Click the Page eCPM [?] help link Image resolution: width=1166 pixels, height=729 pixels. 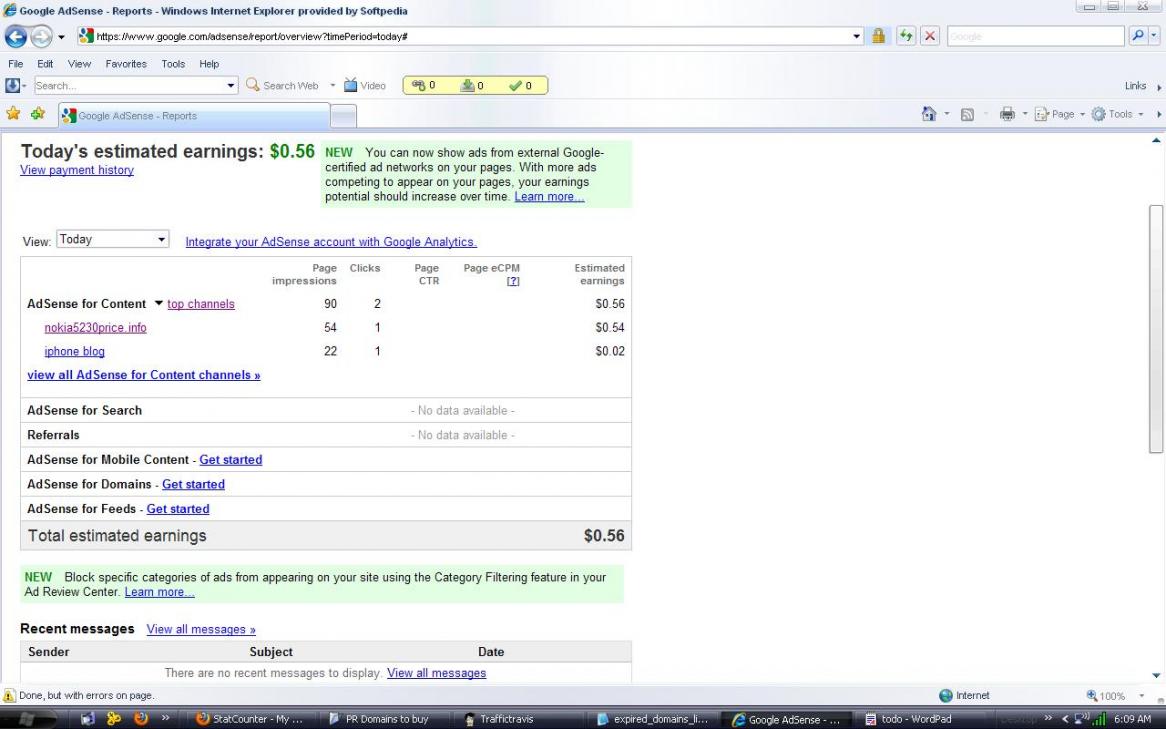[513, 281]
